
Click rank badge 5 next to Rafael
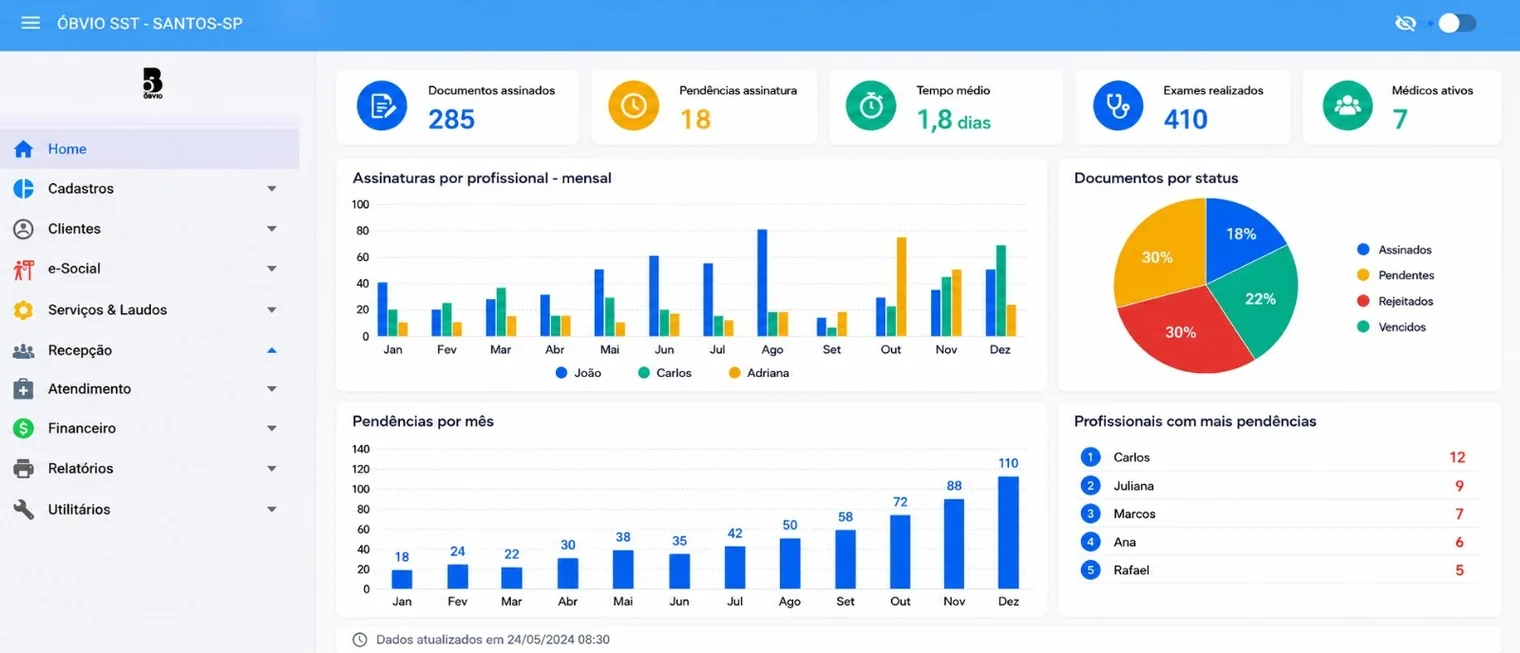(x=1090, y=570)
